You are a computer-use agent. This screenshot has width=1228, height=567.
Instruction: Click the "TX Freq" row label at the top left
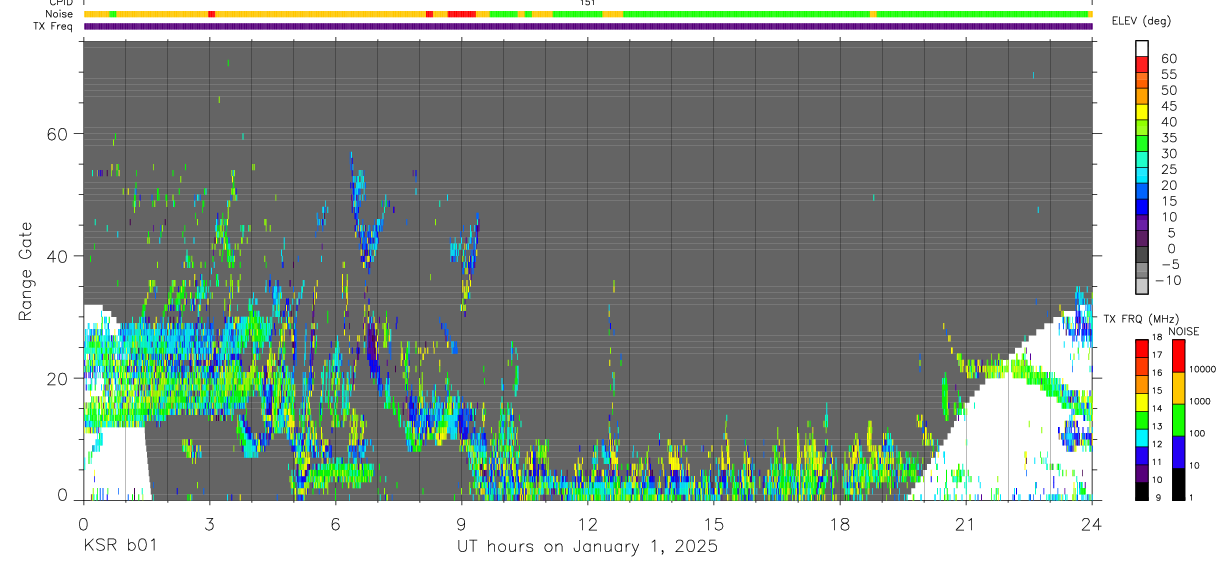(x=54, y=26)
